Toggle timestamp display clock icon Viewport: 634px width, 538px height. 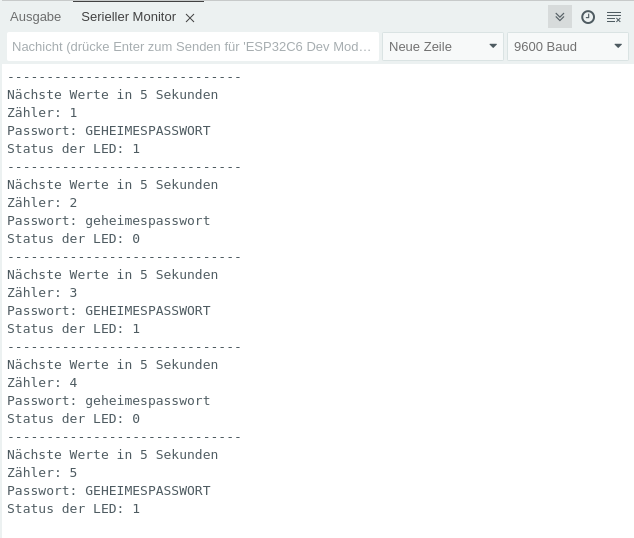(588, 17)
